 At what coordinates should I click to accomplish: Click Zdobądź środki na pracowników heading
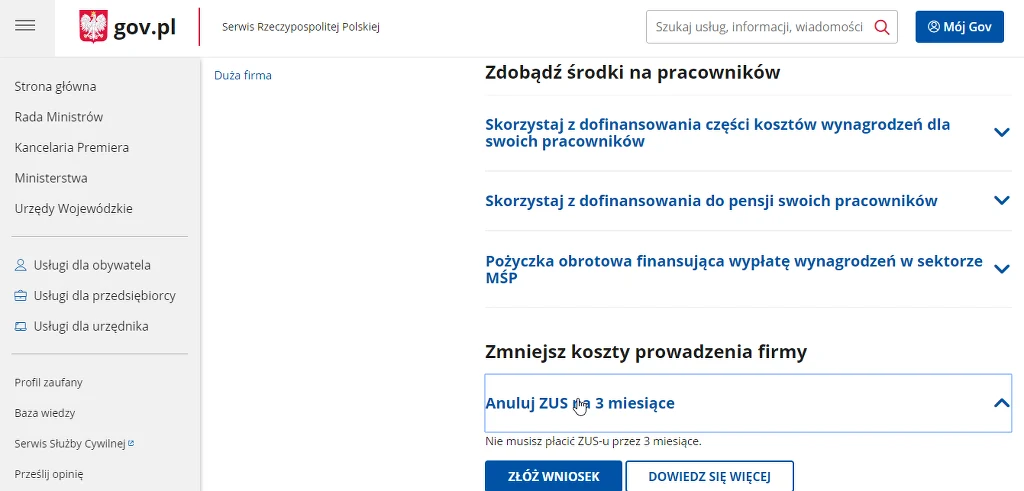pyautogui.click(x=632, y=72)
